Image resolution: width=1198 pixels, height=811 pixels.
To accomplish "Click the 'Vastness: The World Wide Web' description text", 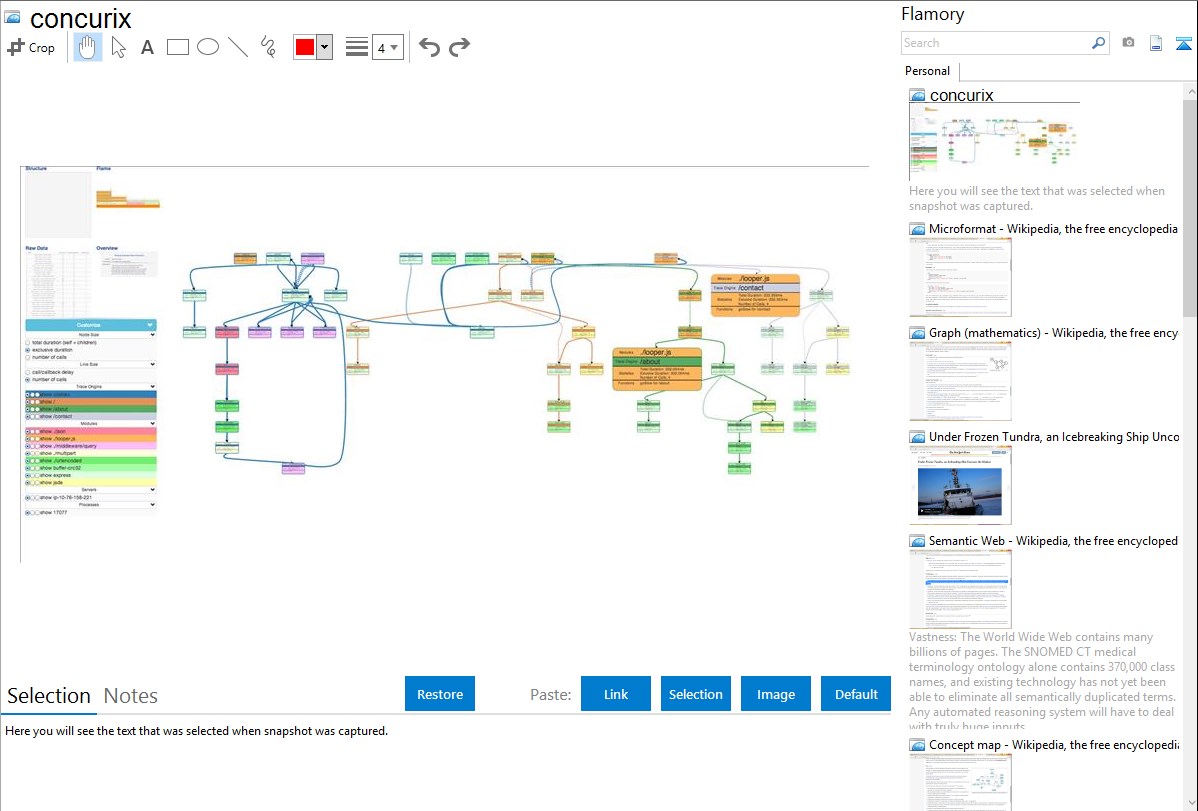I will (1042, 682).
